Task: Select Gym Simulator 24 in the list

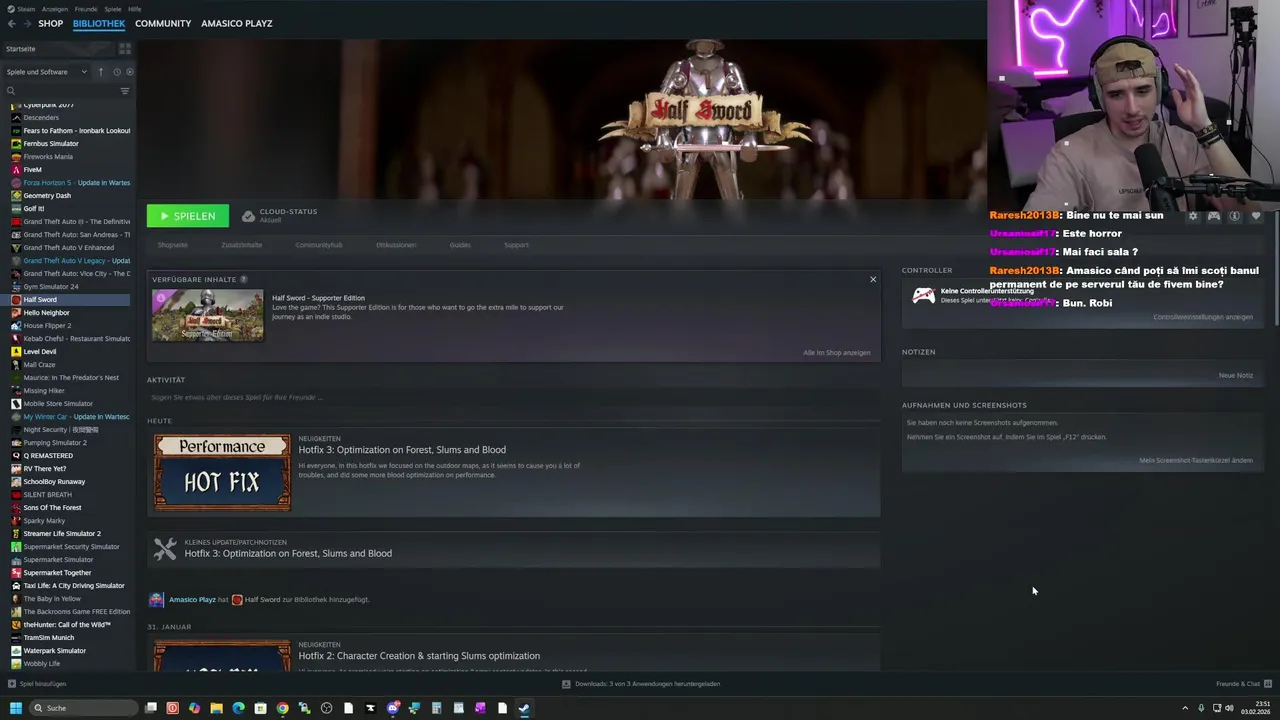Action: coord(69,287)
